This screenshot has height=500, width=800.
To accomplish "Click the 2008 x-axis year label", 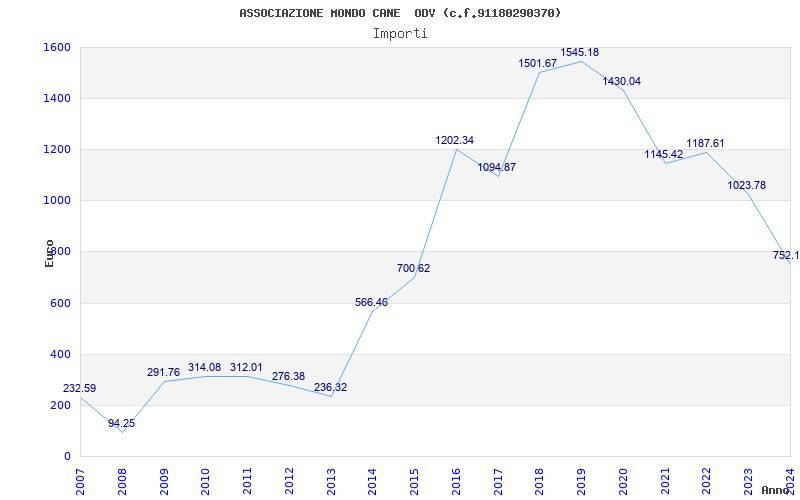I will click(122, 480).
